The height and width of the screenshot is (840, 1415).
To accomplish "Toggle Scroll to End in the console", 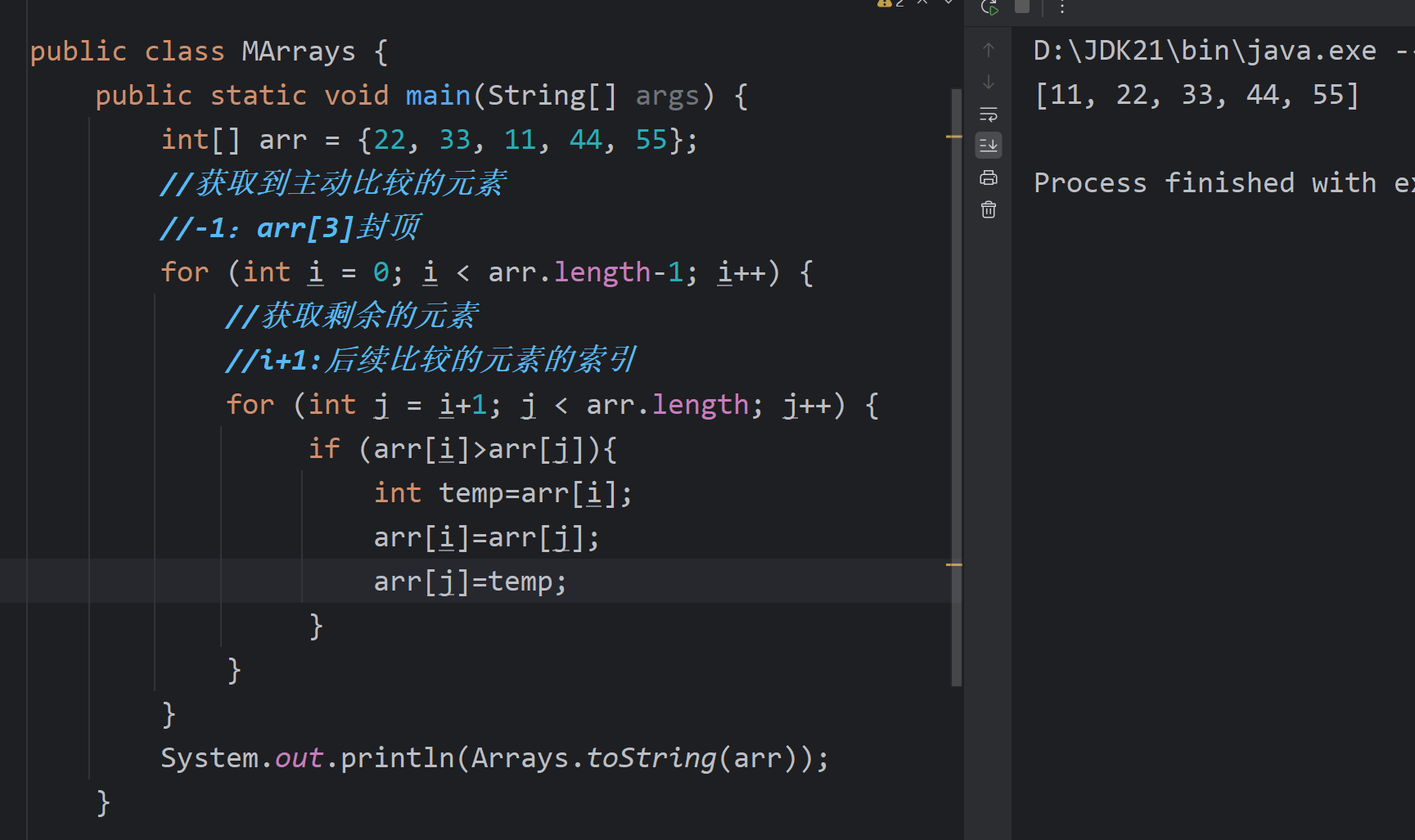I will tap(989, 146).
